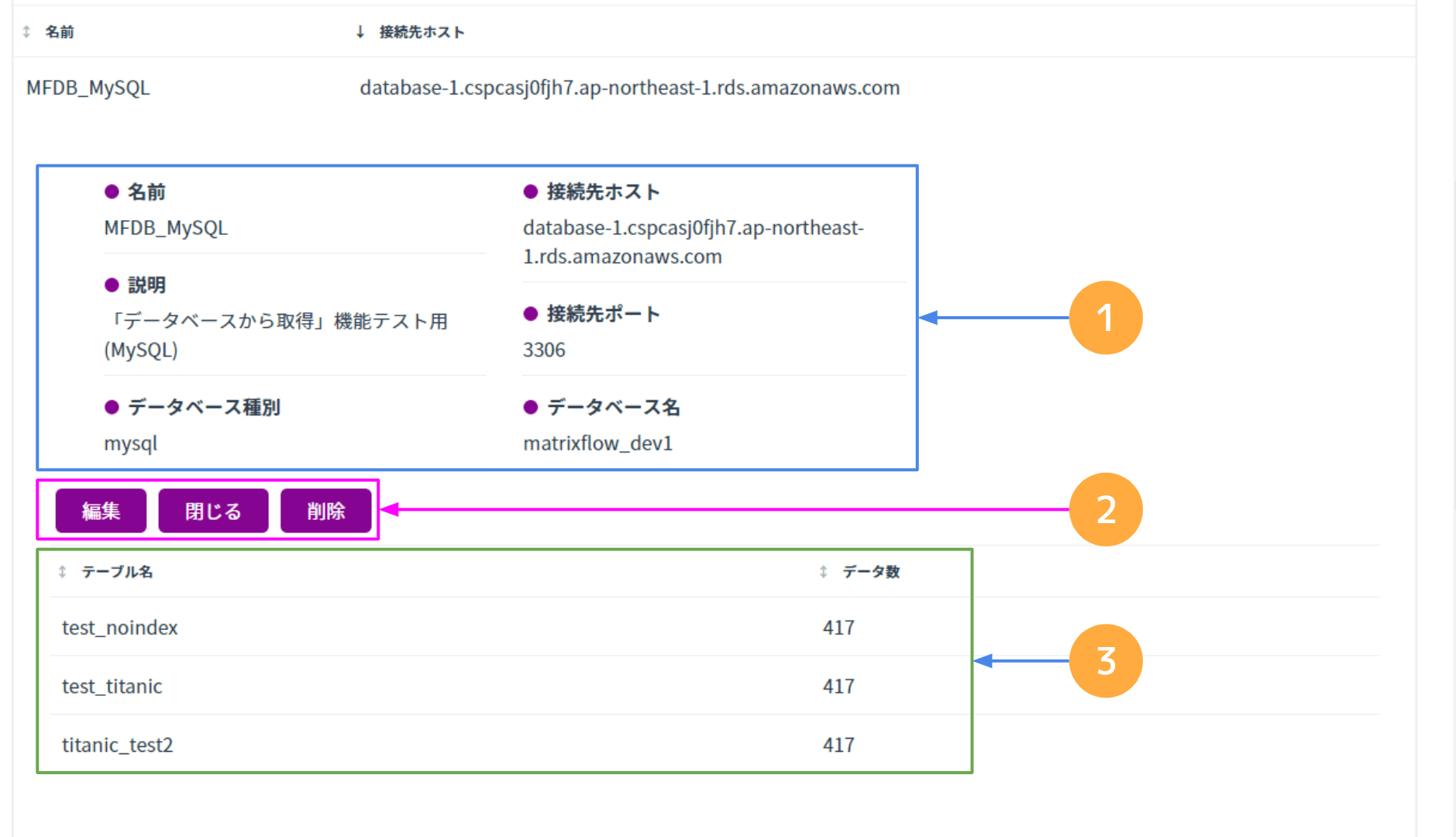Click the 削除 button
The height and width of the screenshot is (837, 1456).
pyautogui.click(x=326, y=511)
